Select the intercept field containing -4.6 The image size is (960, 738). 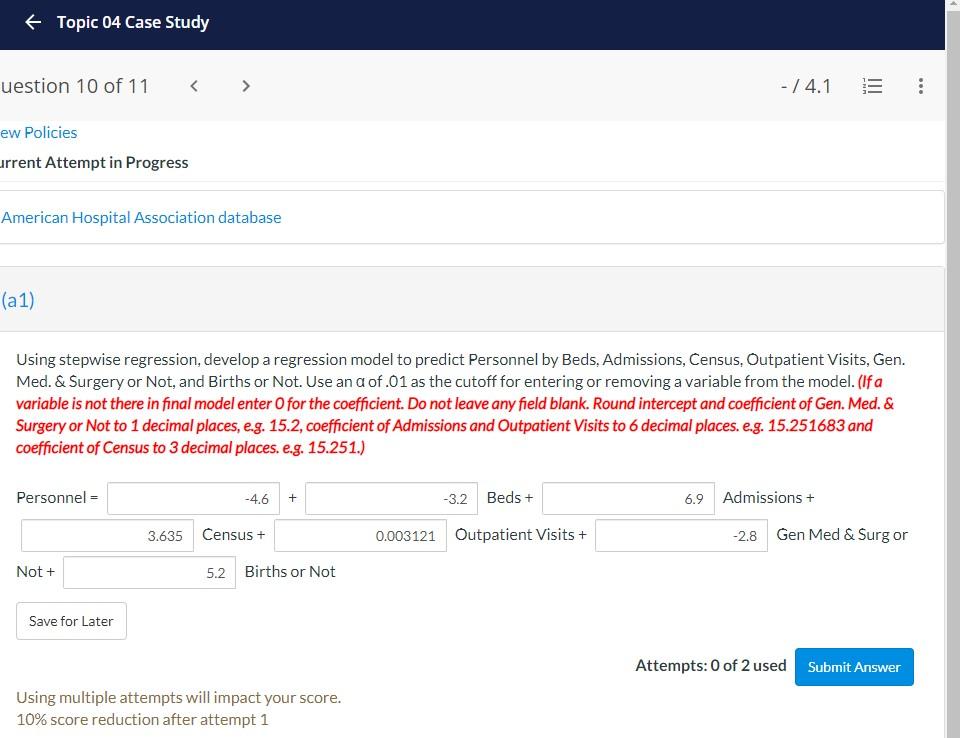click(x=193, y=497)
